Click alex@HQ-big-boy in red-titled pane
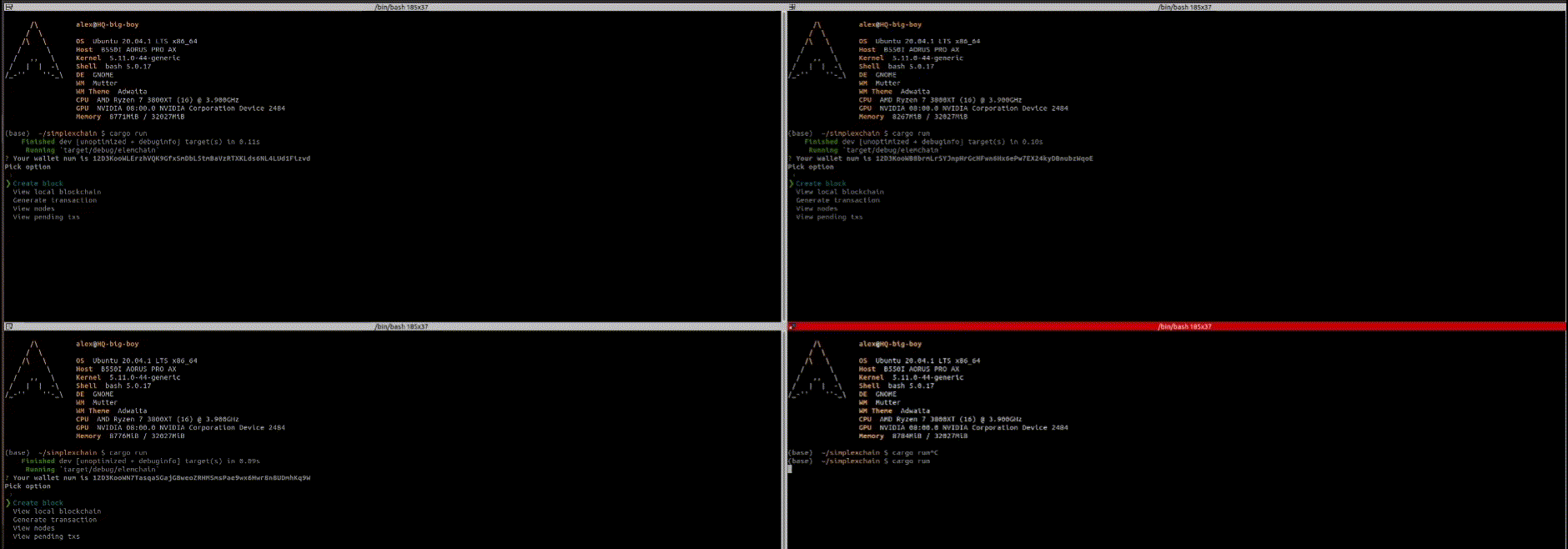Image resolution: width=1568 pixels, height=549 pixels. [x=891, y=345]
